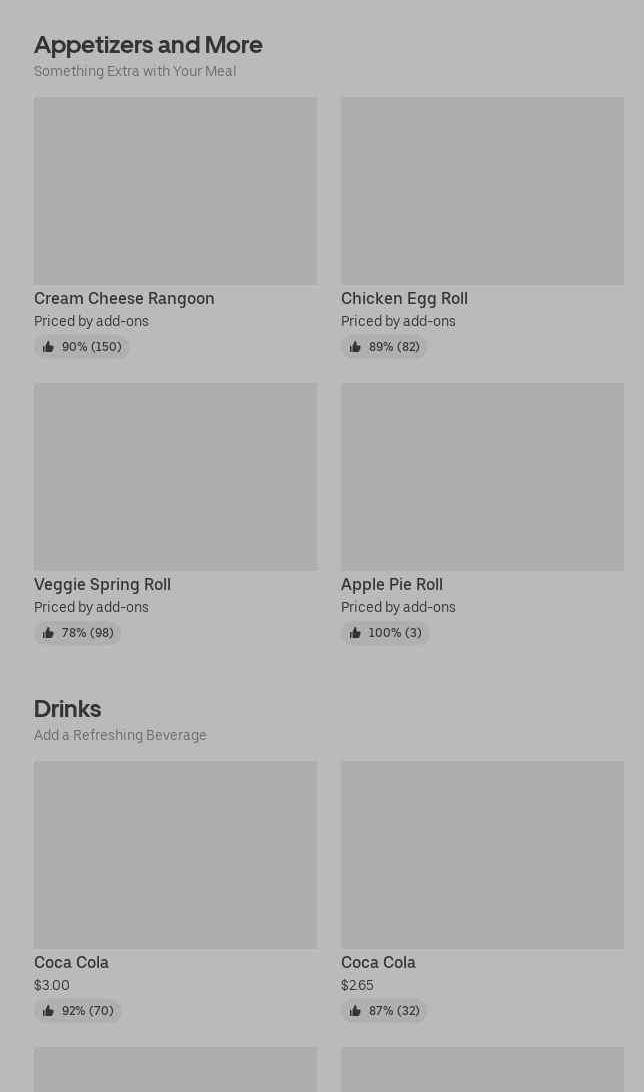
Task: Click the Appetizers and More section heading
Action: tap(148, 44)
